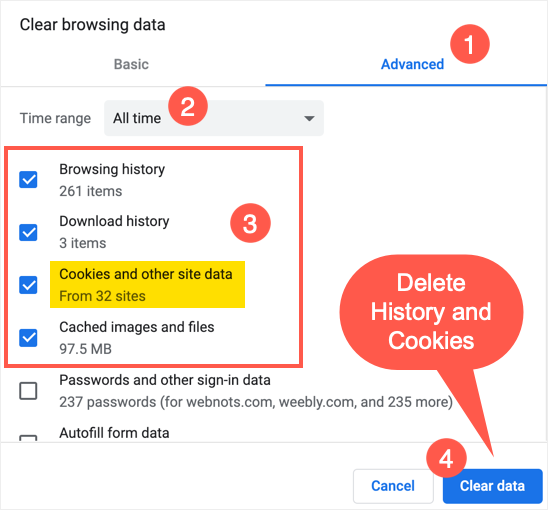Click the Browsing history label text
The width and height of the screenshot is (548, 510).
[112, 169]
